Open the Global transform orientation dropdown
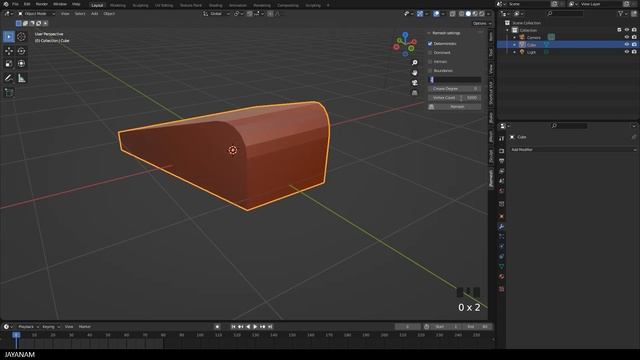 [216, 13]
